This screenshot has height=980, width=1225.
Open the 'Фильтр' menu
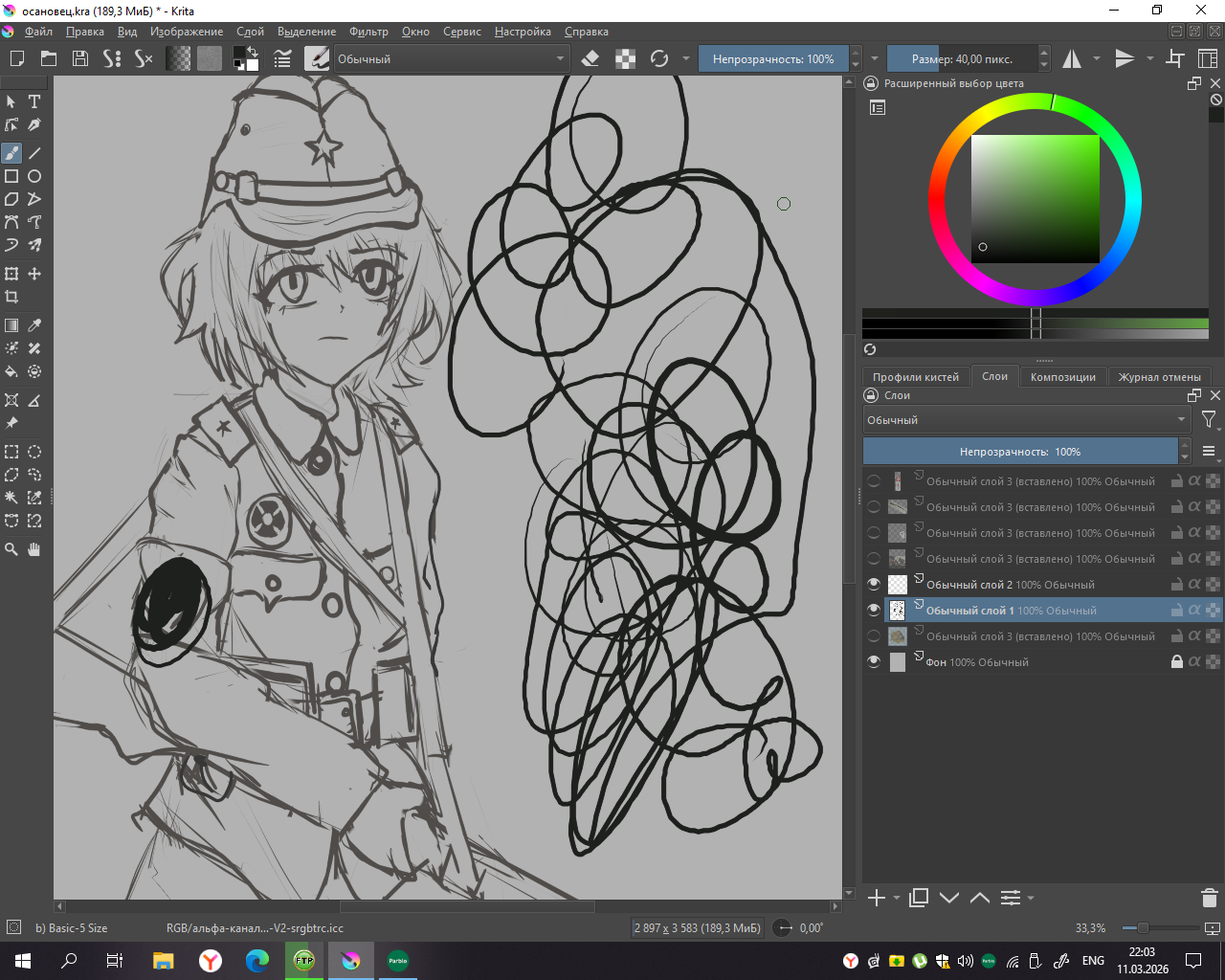pos(368,32)
